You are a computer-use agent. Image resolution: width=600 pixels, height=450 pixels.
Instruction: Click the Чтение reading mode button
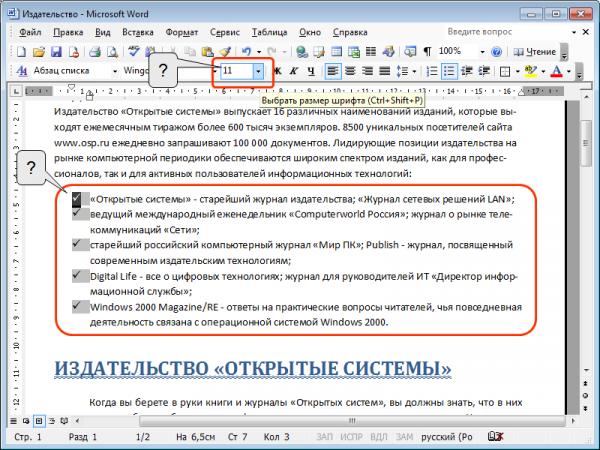tap(535, 52)
